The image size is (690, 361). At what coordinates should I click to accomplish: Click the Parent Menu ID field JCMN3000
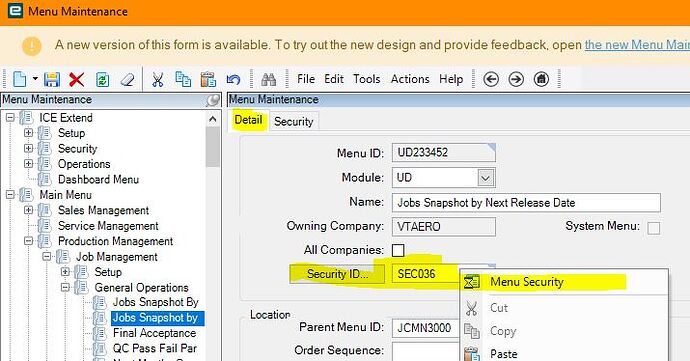pos(425,328)
